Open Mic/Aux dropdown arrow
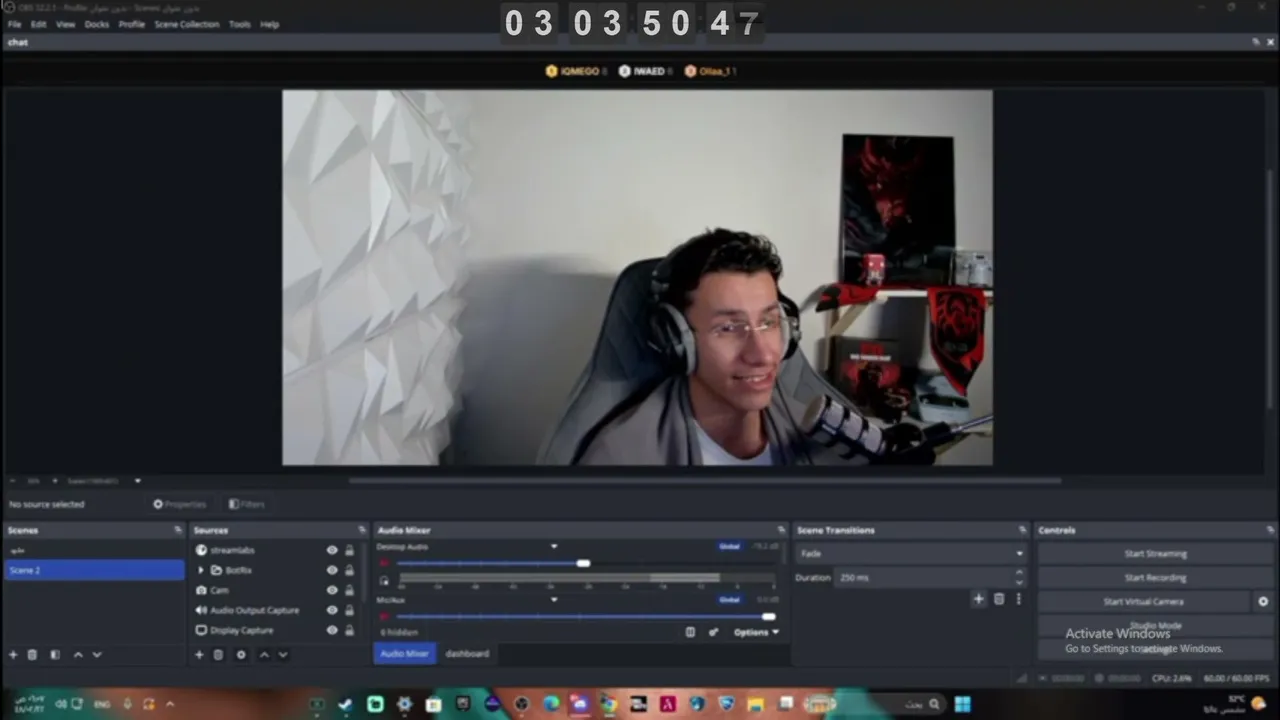The width and height of the screenshot is (1280, 720). tap(554, 600)
